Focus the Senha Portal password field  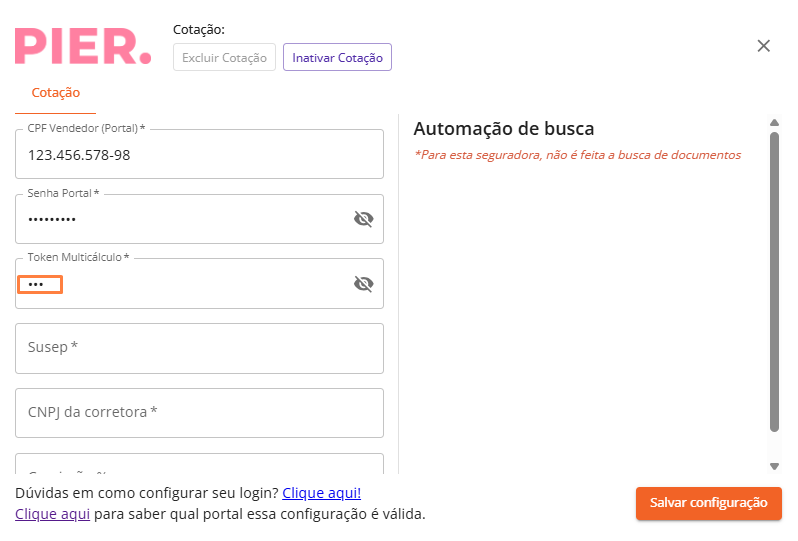pyautogui.click(x=180, y=219)
